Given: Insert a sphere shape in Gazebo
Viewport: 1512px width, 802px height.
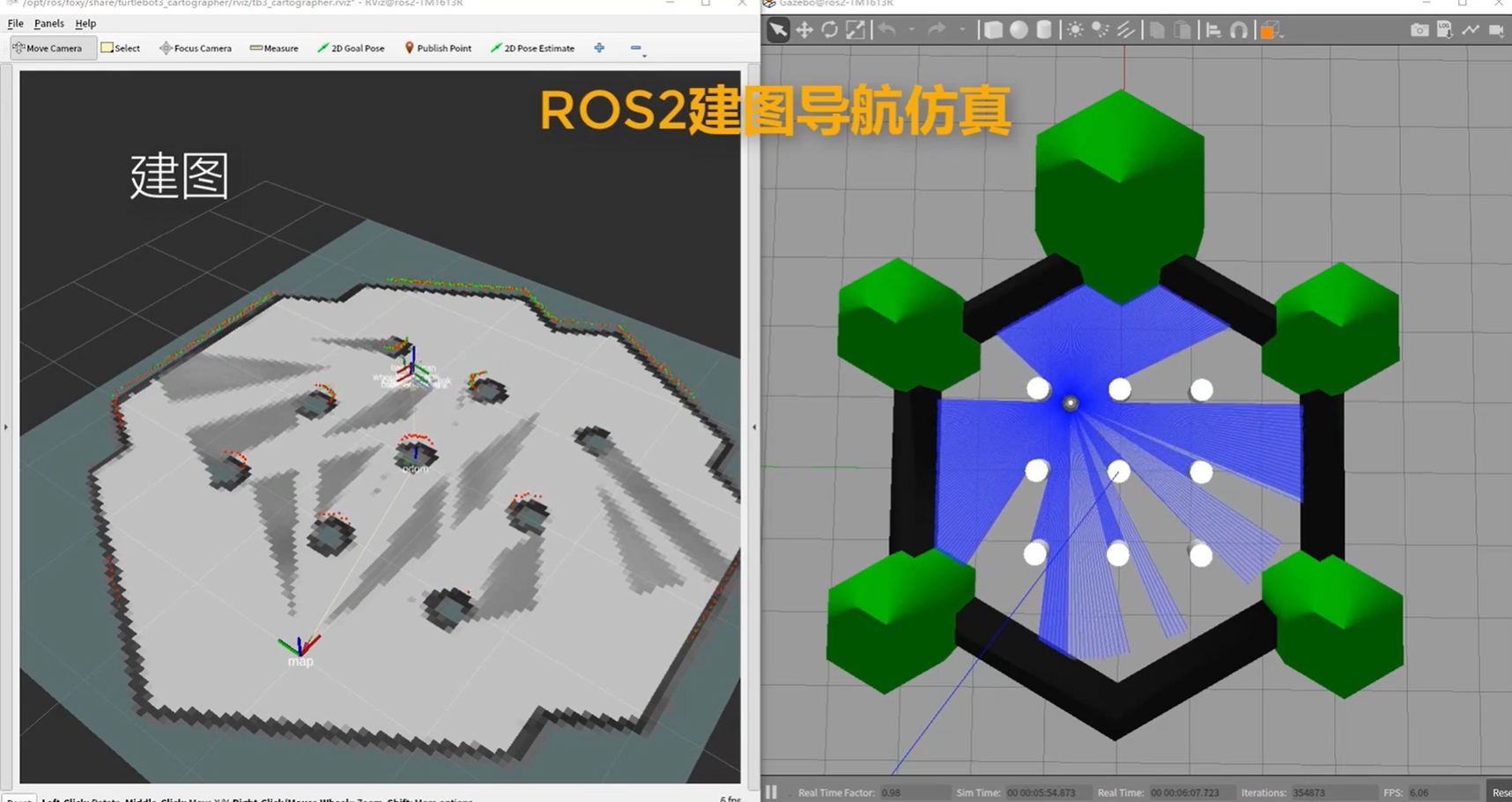Looking at the screenshot, I should pos(1018,30).
